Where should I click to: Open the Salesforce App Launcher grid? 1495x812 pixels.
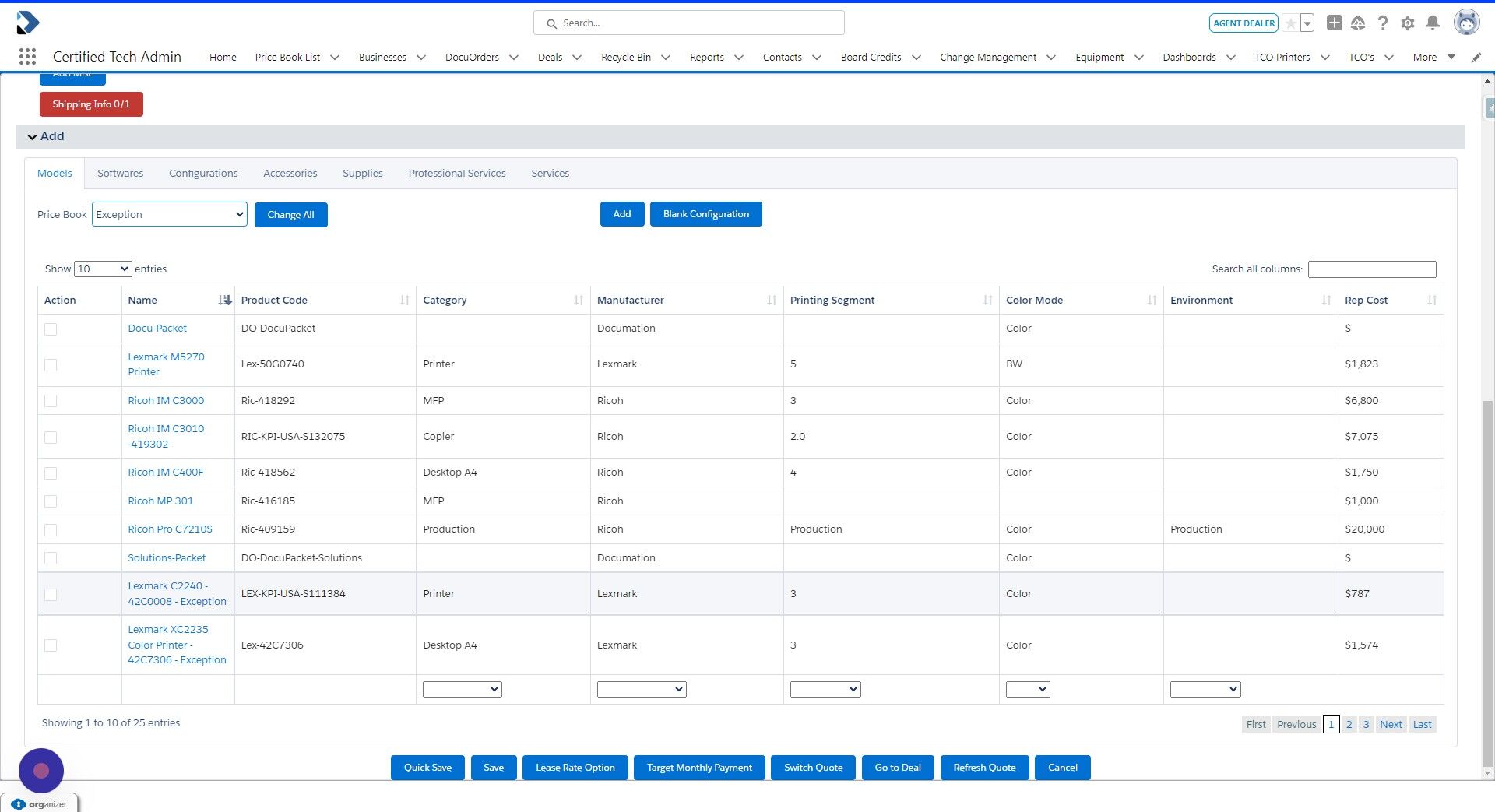coord(27,56)
